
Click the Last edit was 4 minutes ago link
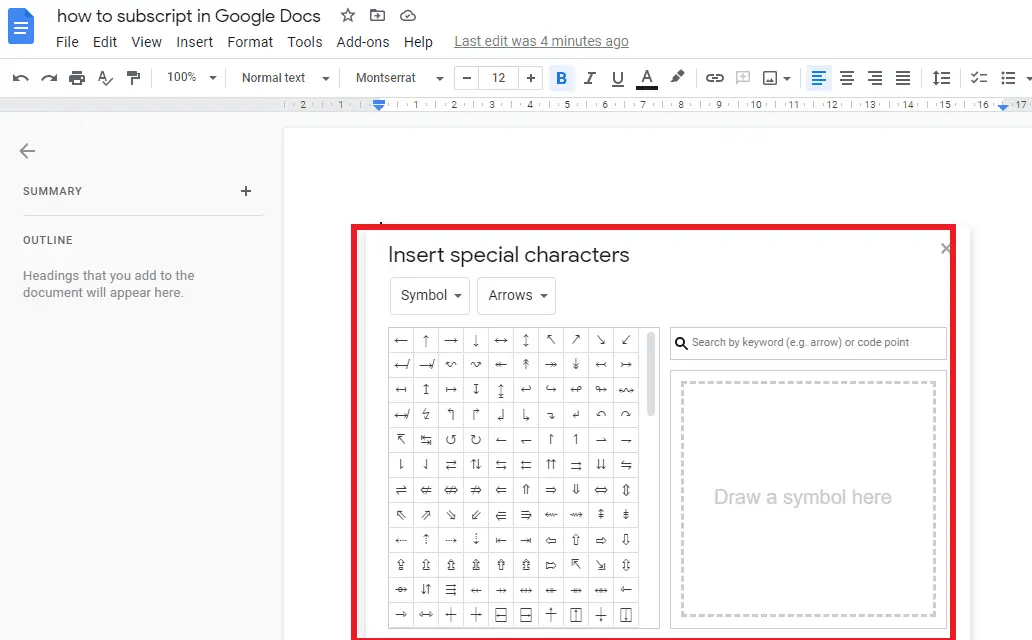(541, 41)
